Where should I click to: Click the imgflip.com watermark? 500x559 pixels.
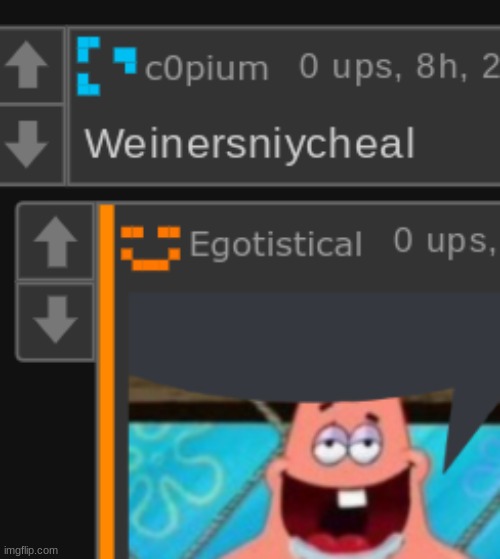(x=31, y=550)
